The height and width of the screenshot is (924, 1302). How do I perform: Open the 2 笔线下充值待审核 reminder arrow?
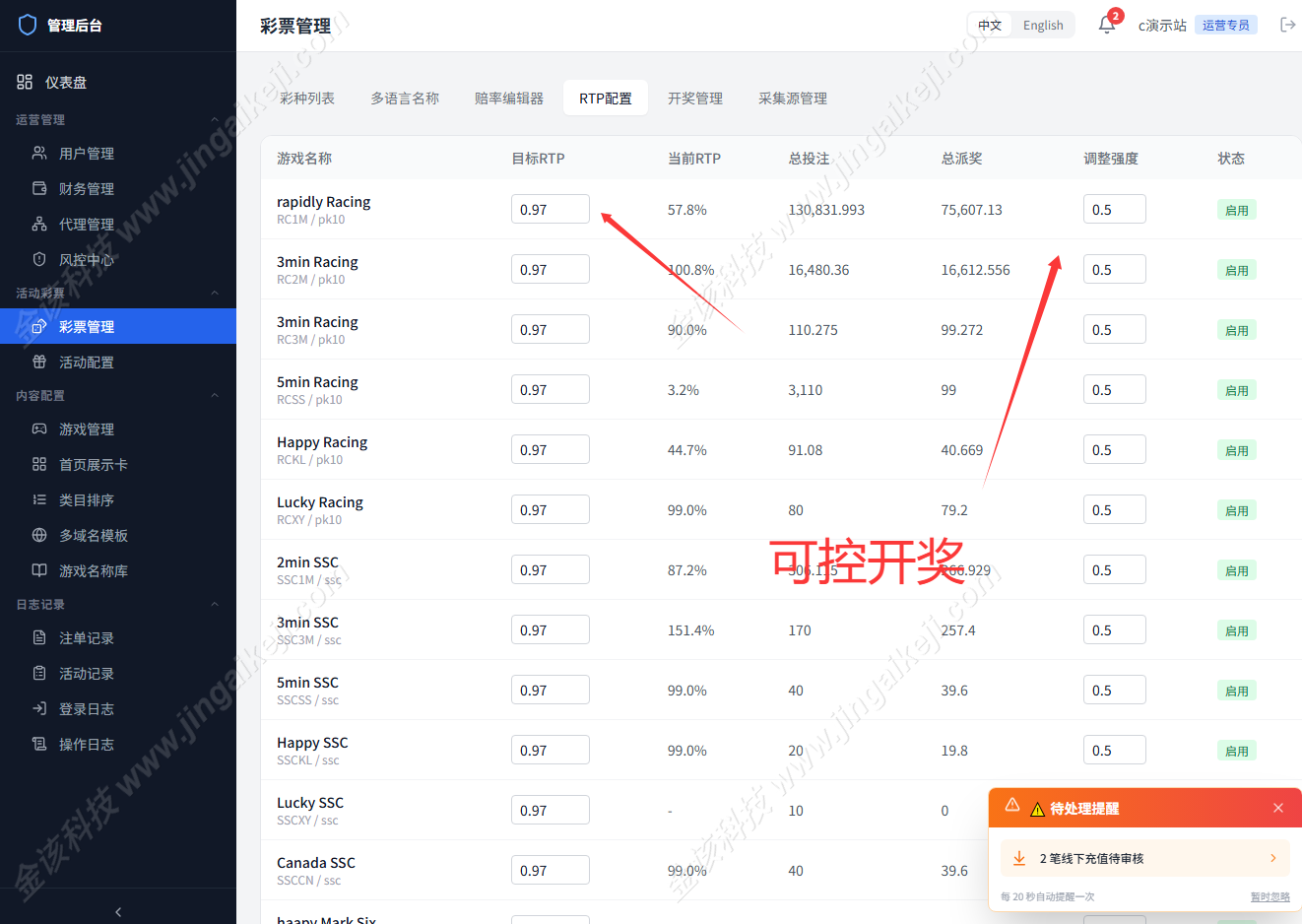pos(1272,858)
